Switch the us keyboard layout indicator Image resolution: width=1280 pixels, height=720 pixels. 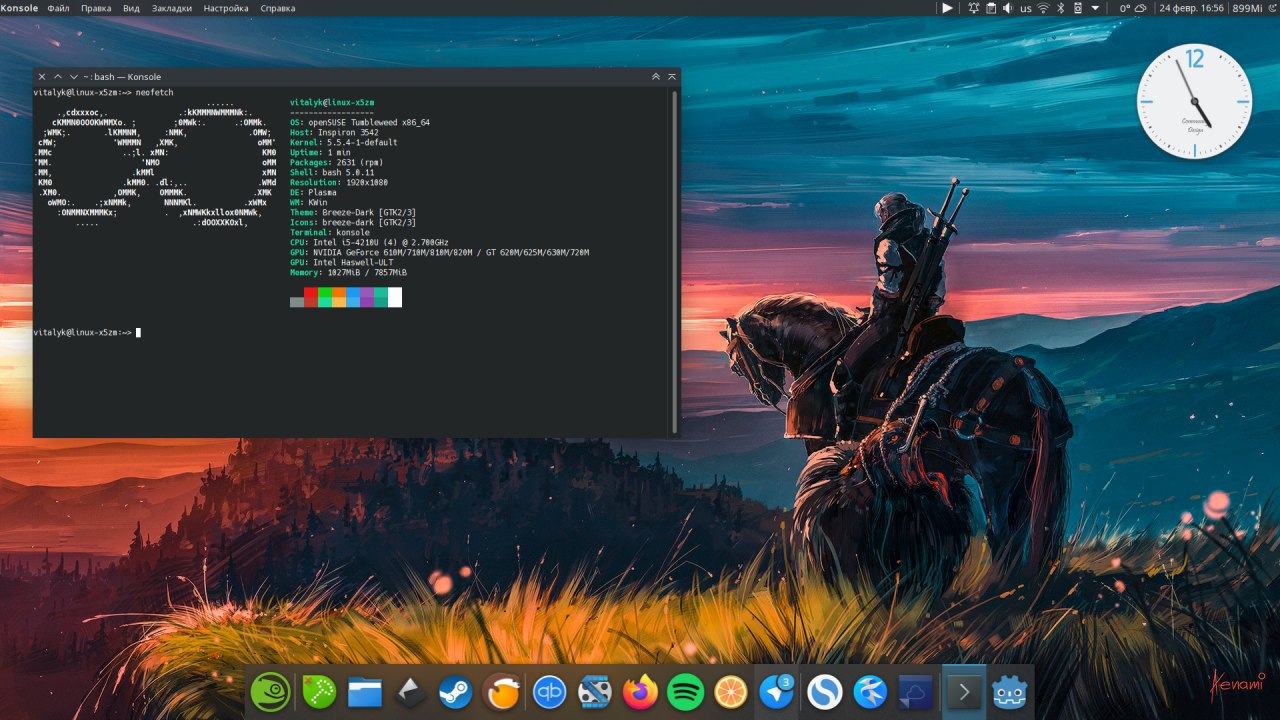1025,8
